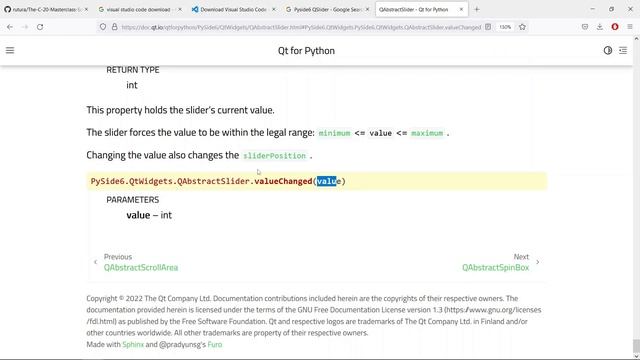
Task: Toggle the light/dark theme icon
Action: pos(608,50)
